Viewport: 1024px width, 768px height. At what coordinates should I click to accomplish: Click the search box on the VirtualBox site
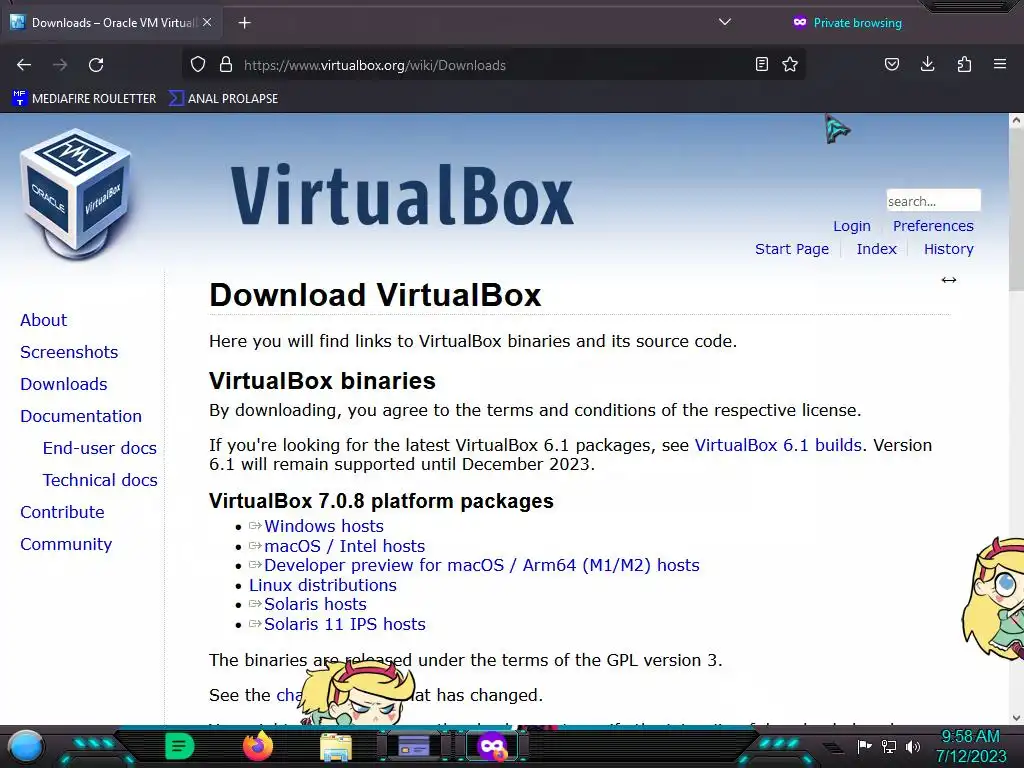[x=933, y=200]
